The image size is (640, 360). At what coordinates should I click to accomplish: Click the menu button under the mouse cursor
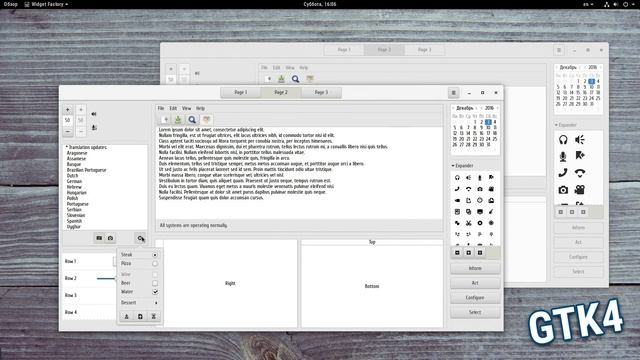tap(140, 238)
